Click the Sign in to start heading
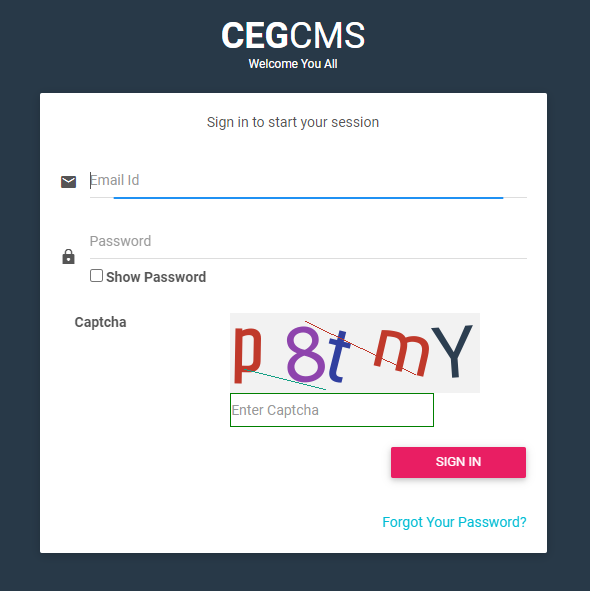The image size is (590, 591). [293, 122]
